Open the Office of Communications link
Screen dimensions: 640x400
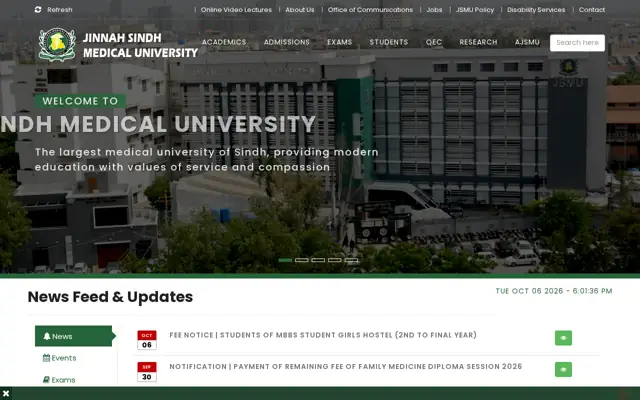[x=370, y=9]
